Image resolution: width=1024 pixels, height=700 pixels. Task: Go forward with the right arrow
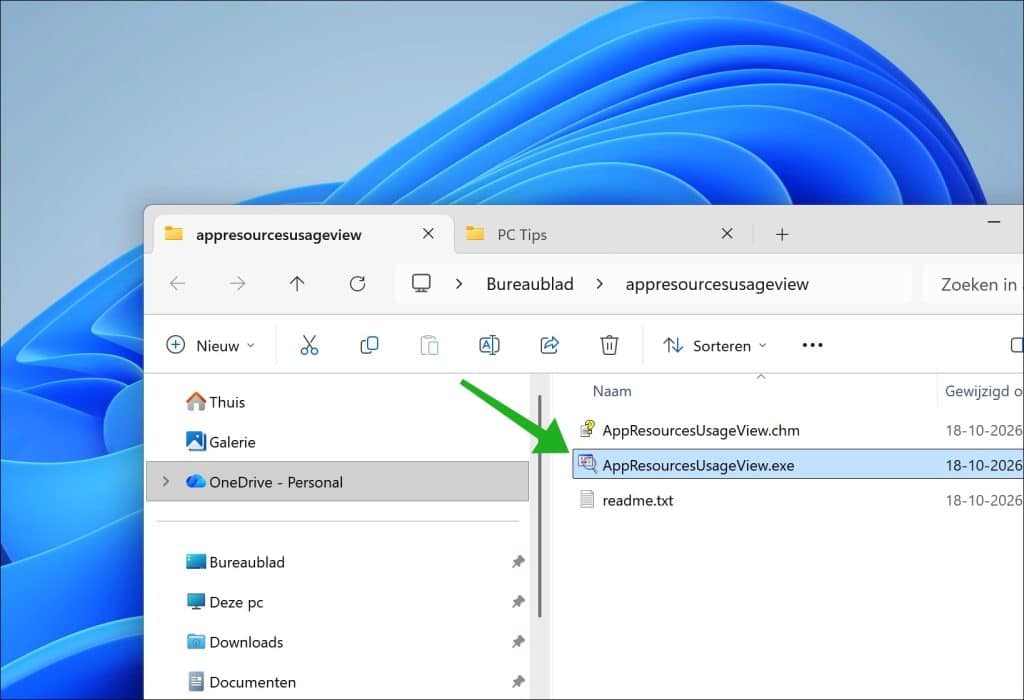(x=237, y=283)
